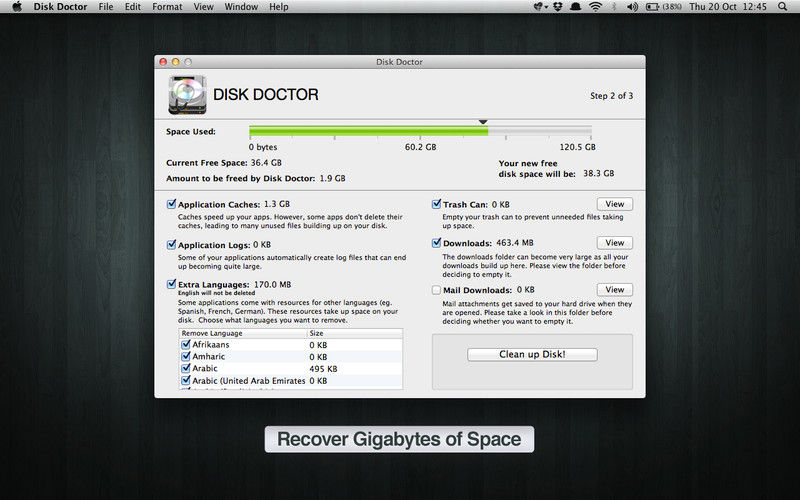View the Trash Can contents

615,204
